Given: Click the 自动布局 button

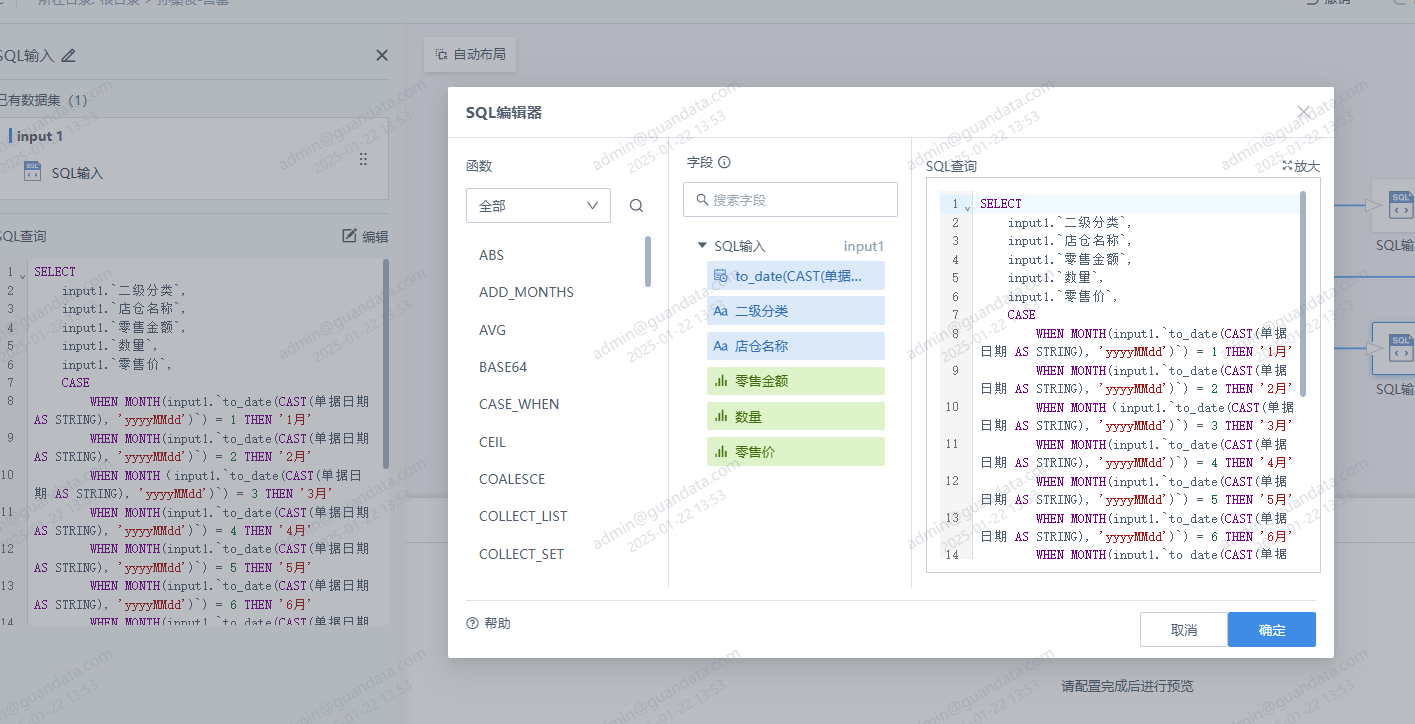Looking at the screenshot, I should [x=470, y=55].
